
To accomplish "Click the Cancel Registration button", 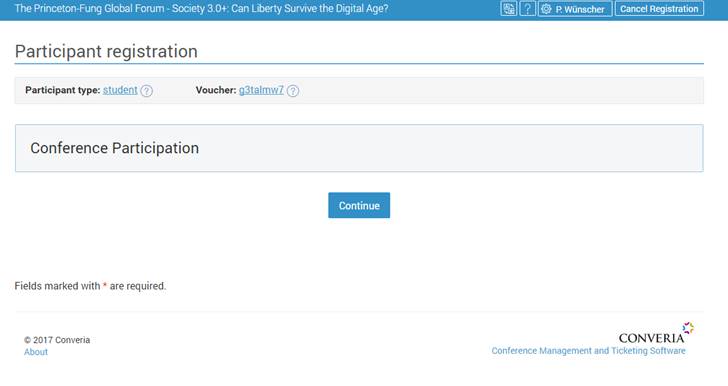I will pyautogui.click(x=659, y=9).
